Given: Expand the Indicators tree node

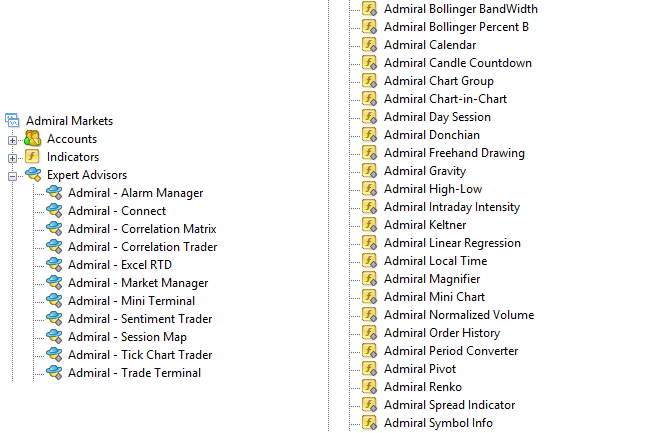Looking at the screenshot, I should coord(13,157).
